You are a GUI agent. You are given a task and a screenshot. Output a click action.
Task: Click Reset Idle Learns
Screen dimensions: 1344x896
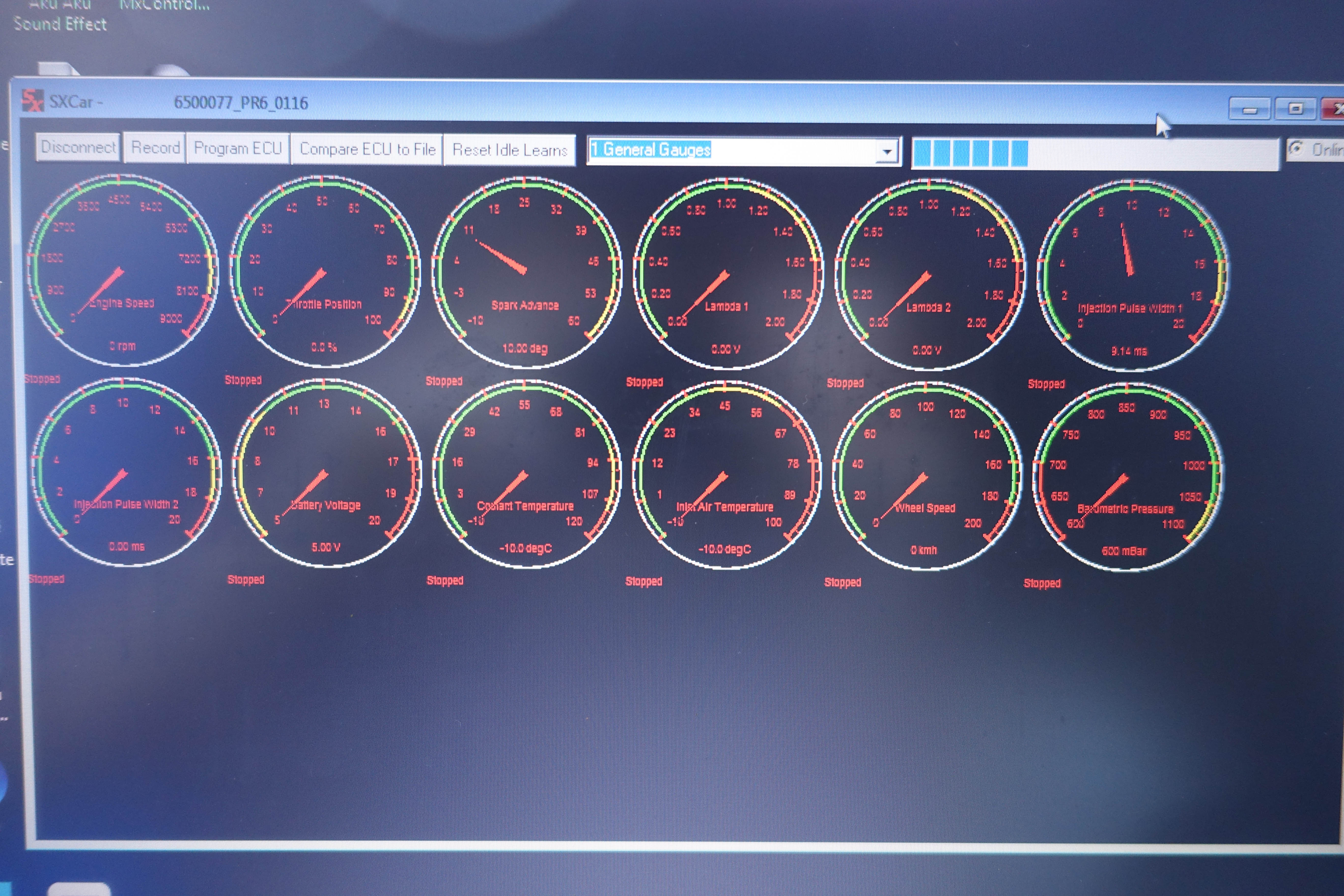[x=509, y=150]
